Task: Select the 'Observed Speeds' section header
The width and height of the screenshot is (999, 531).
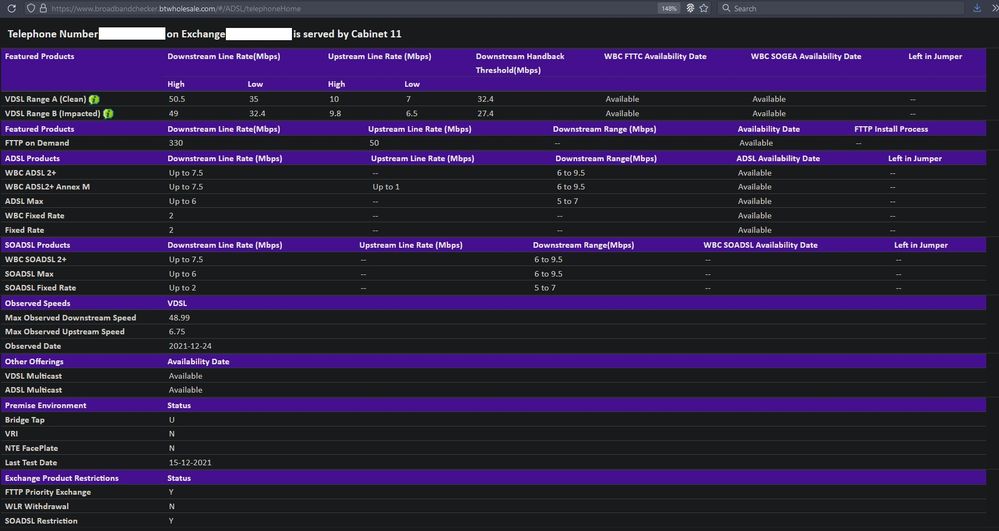Action: pos(38,303)
